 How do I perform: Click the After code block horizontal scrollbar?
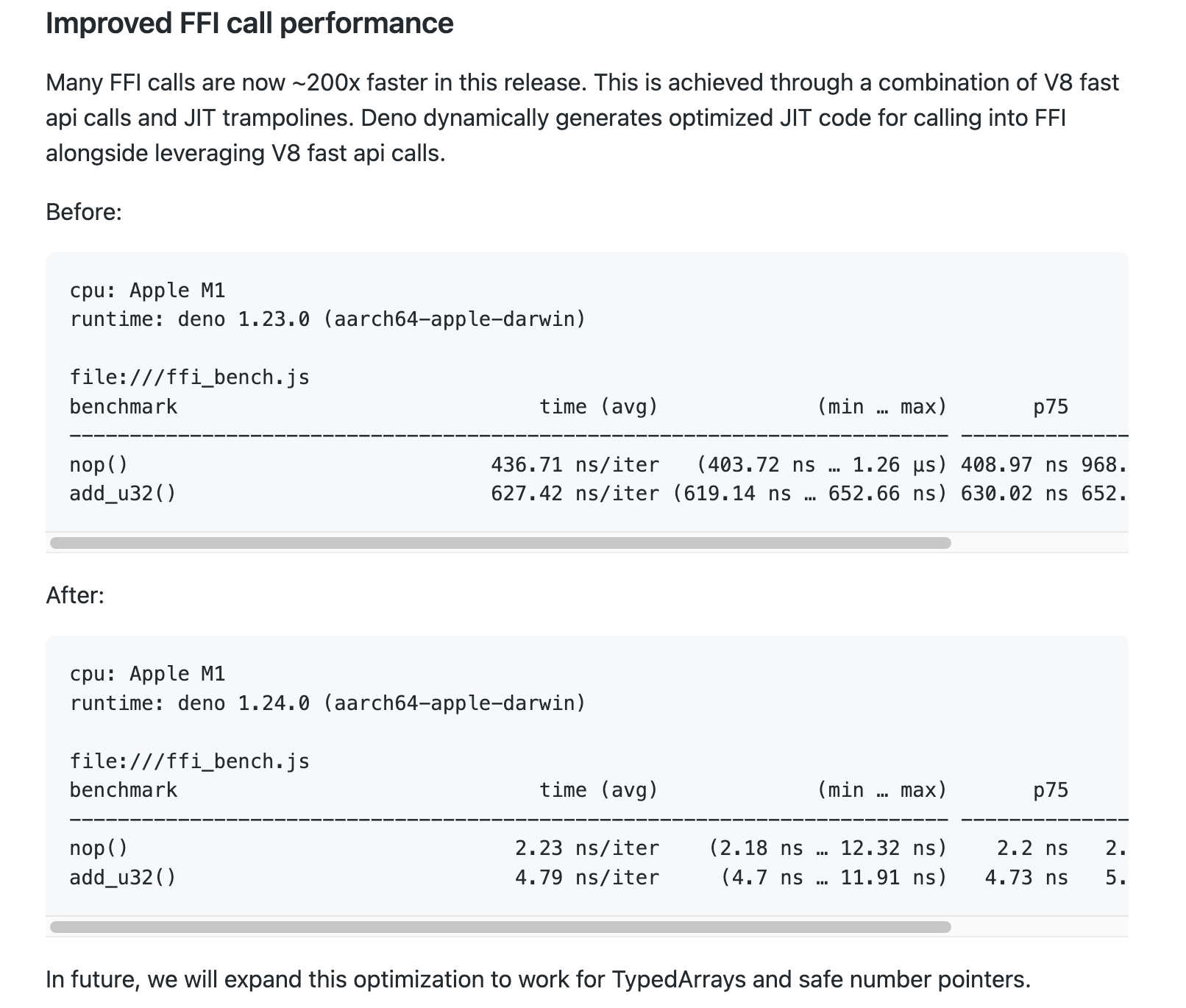500,927
